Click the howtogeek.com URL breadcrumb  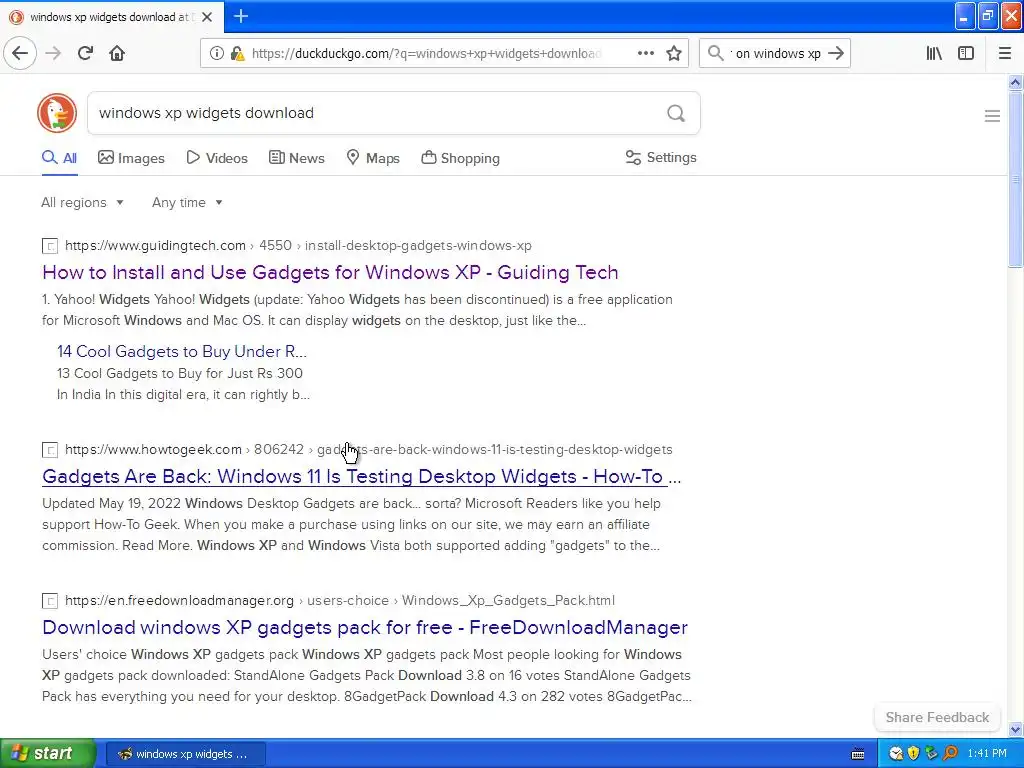(368, 449)
